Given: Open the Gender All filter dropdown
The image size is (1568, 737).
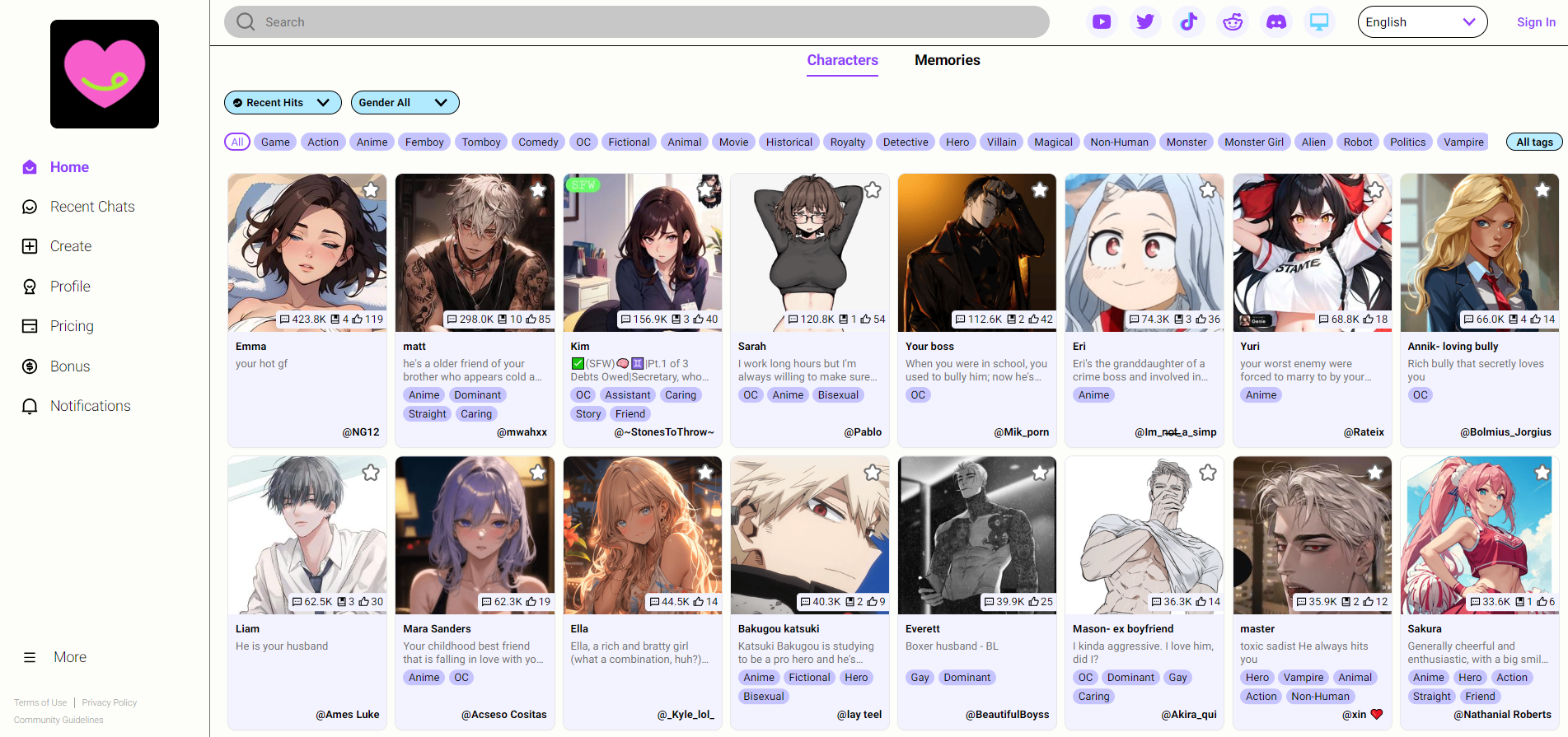Looking at the screenshot, I should click(x=405, y=102).
